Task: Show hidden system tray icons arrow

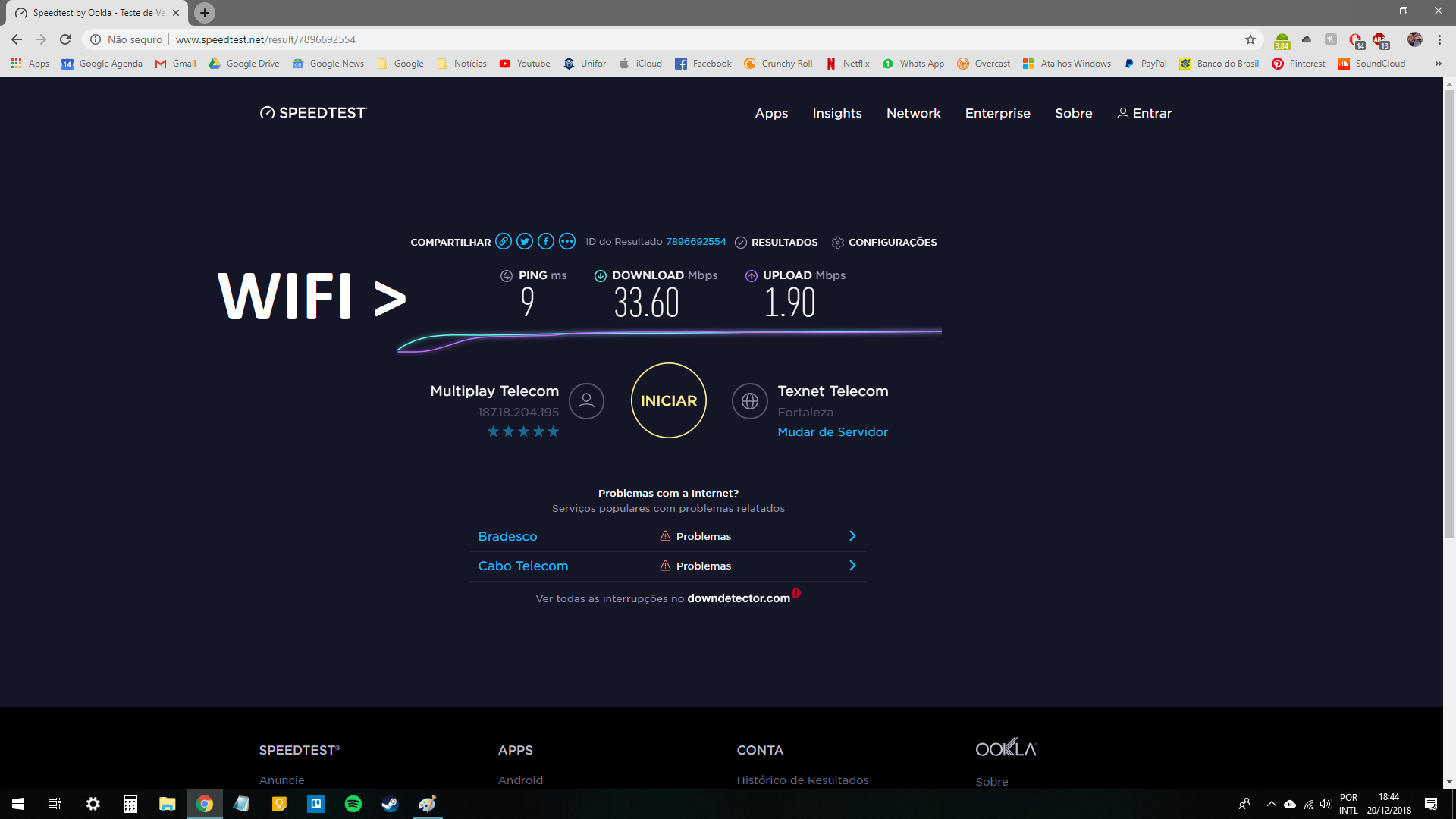Action: click(1272, 804)
